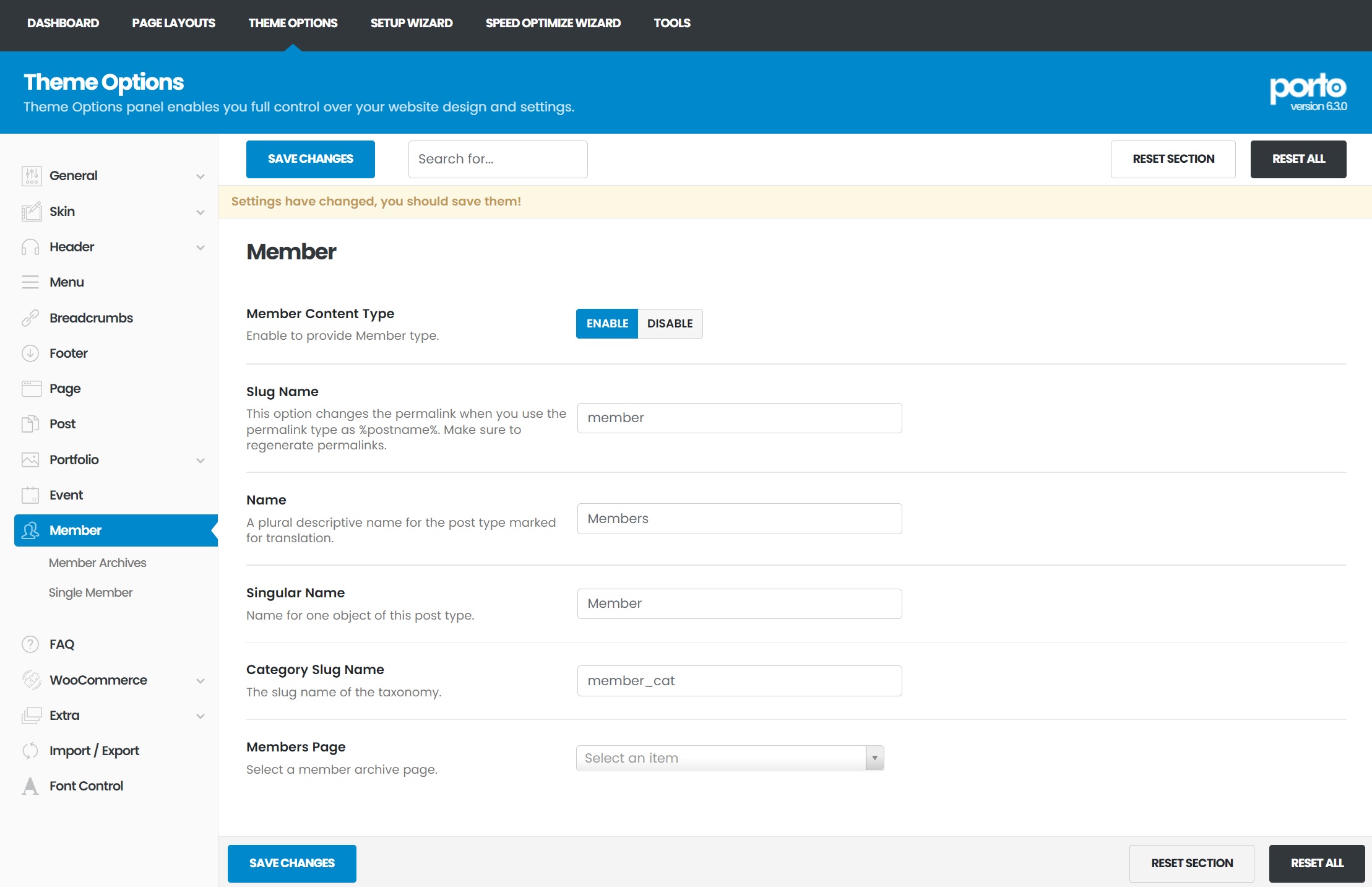The image size is (1372, 887).
Task: Expand the WooCommerce section chevron
Action: click(x=201, y=681)
